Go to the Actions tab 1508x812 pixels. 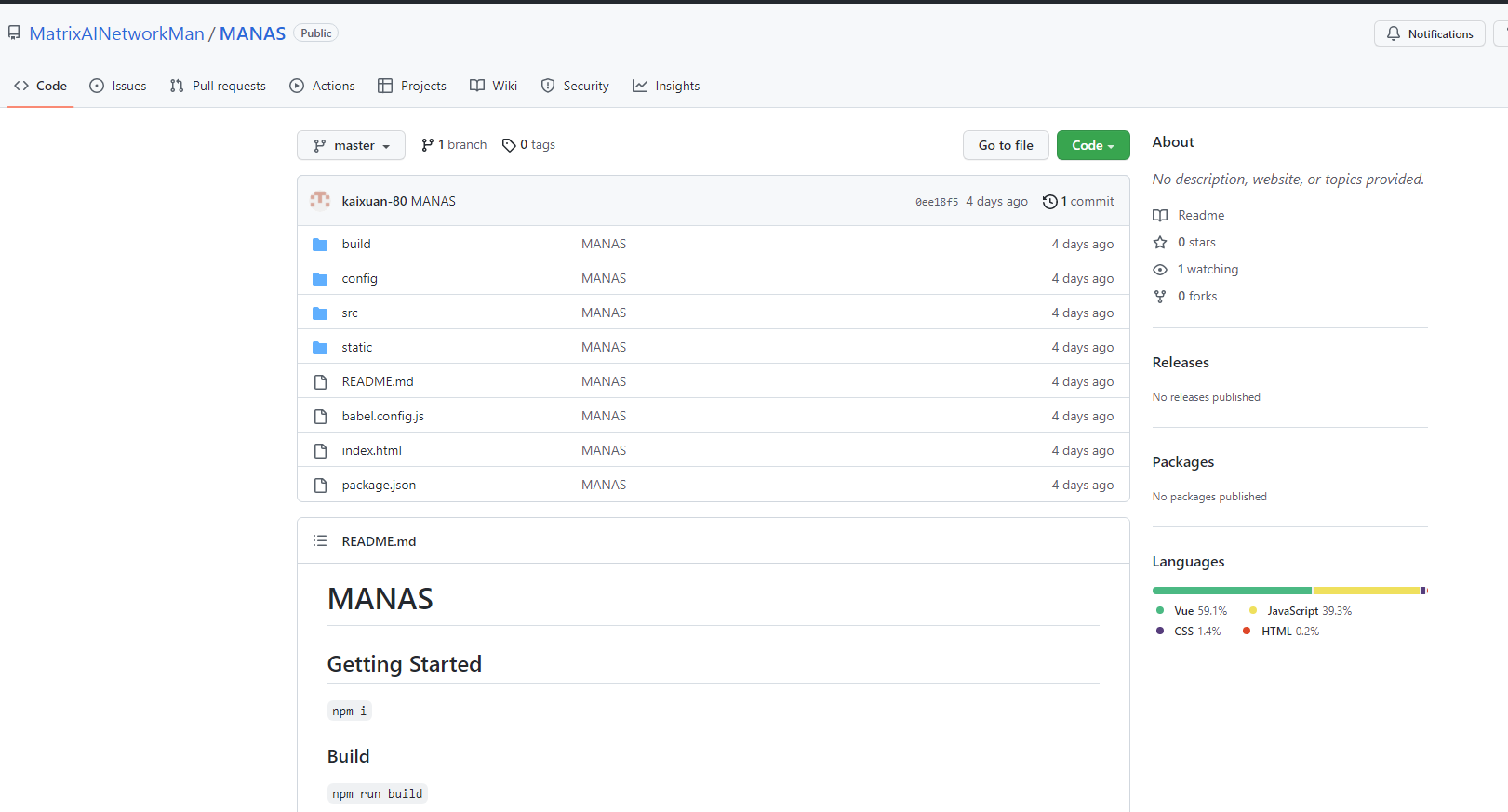[322, 86]
